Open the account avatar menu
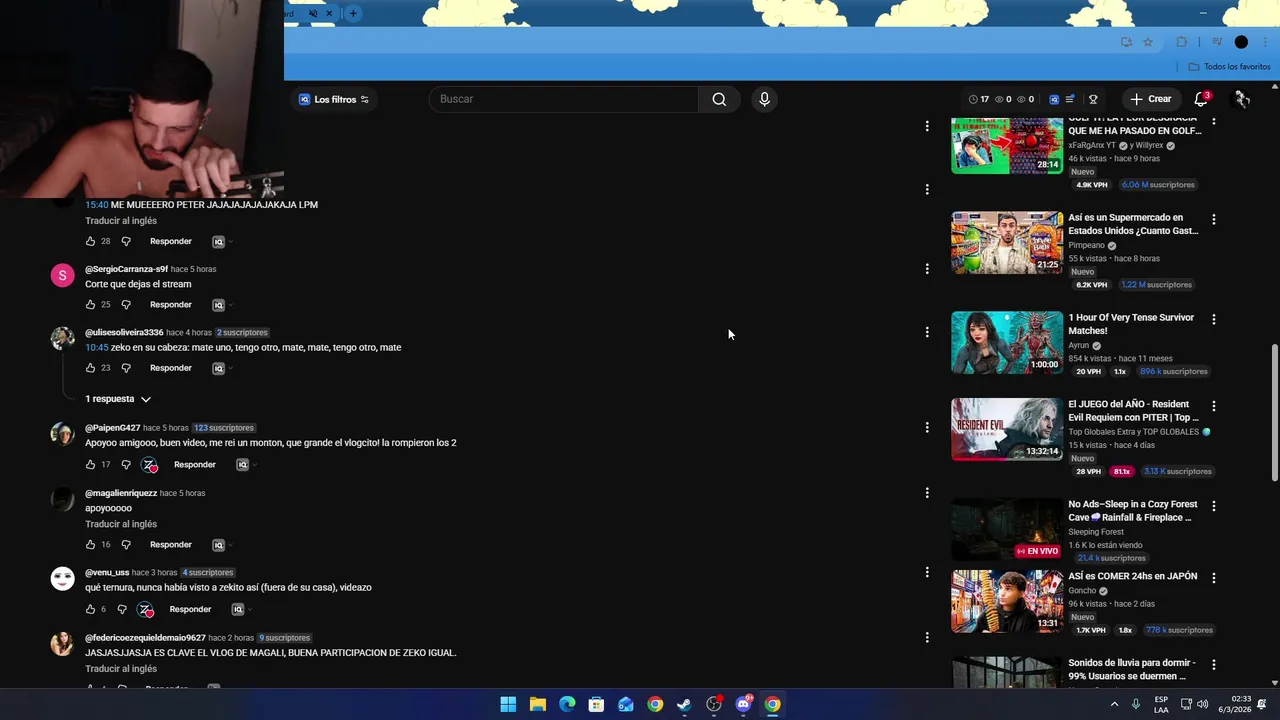The width and height of the screenshot is (1280, 720). pyautogui.click(x=1241, y=99)
